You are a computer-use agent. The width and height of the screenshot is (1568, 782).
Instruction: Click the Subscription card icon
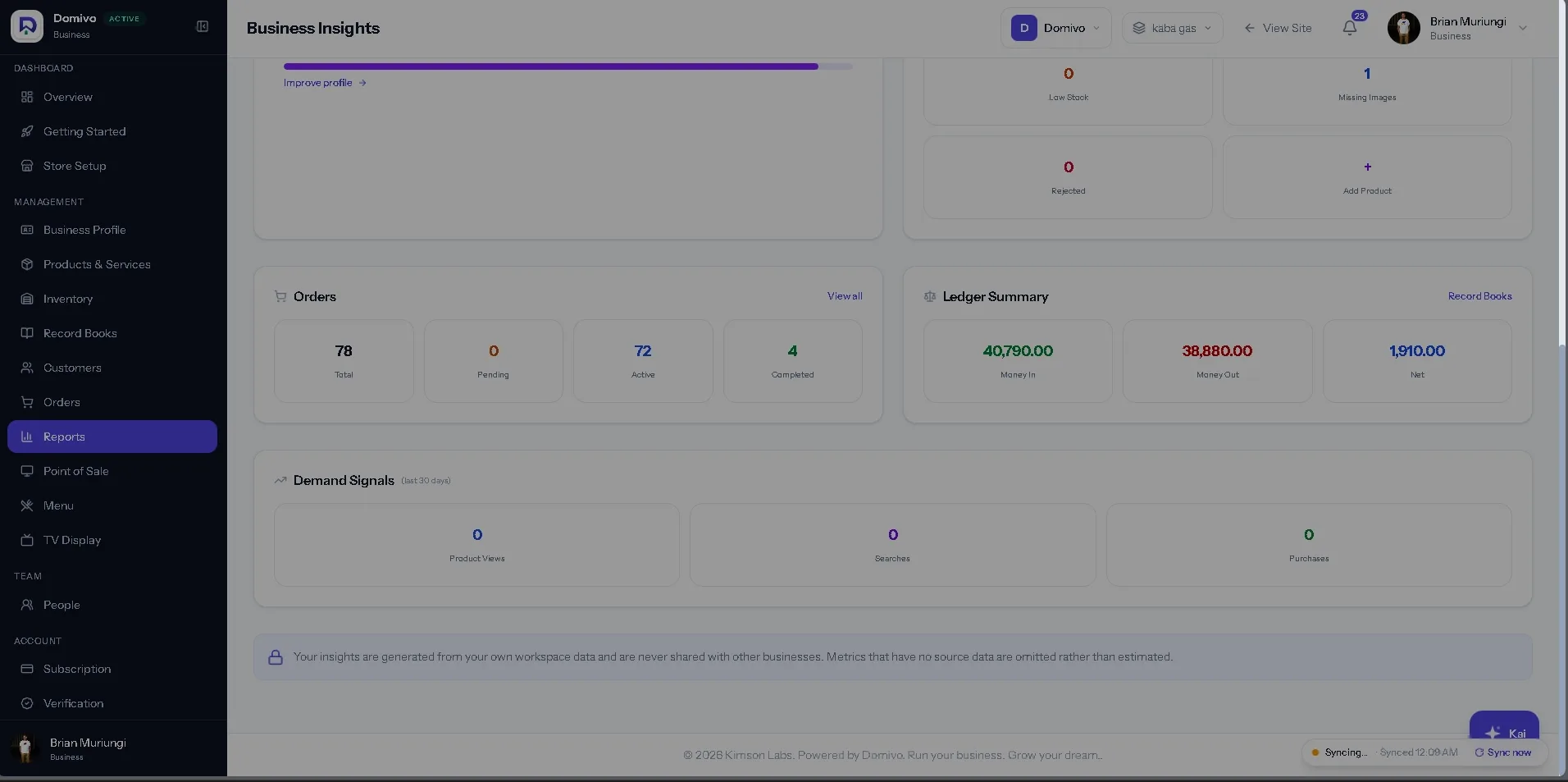click(x=27, y=669)
